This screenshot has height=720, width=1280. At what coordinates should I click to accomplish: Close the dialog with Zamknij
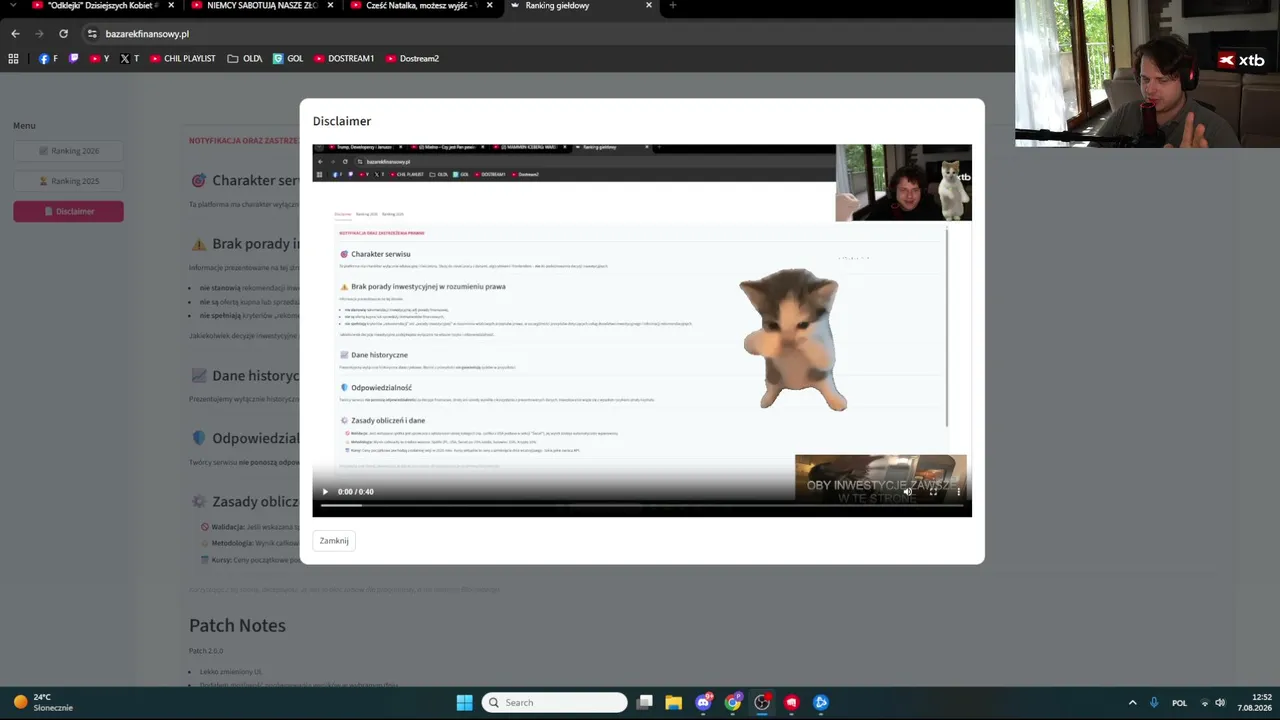point(334,541)
